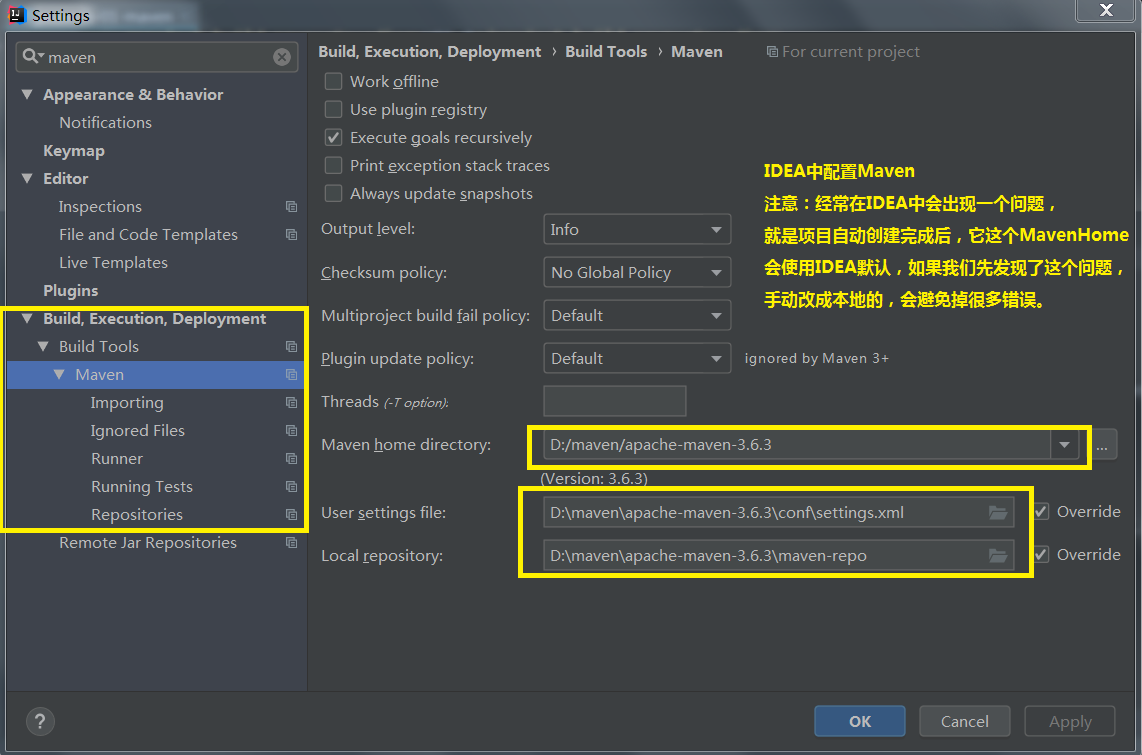
Task: Browse folder for Local repository
Action: [998, 556]
